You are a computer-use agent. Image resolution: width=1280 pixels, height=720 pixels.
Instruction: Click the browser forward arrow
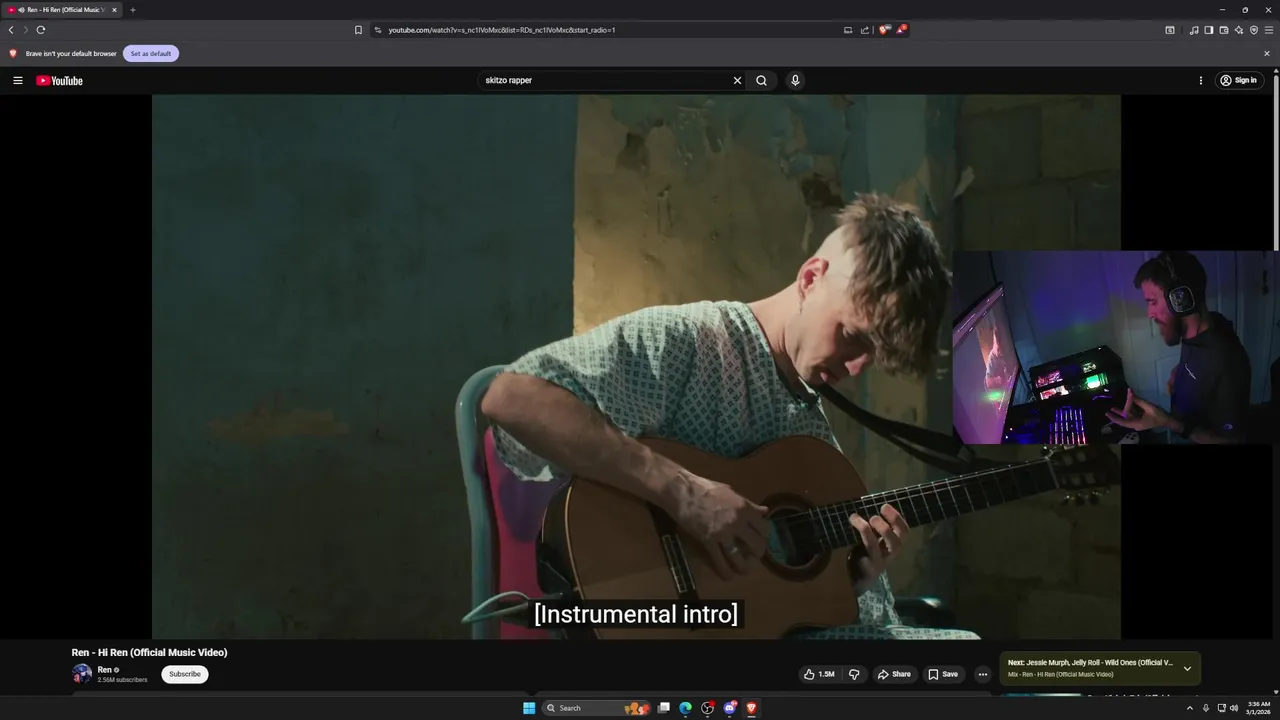tap(26, 30)
